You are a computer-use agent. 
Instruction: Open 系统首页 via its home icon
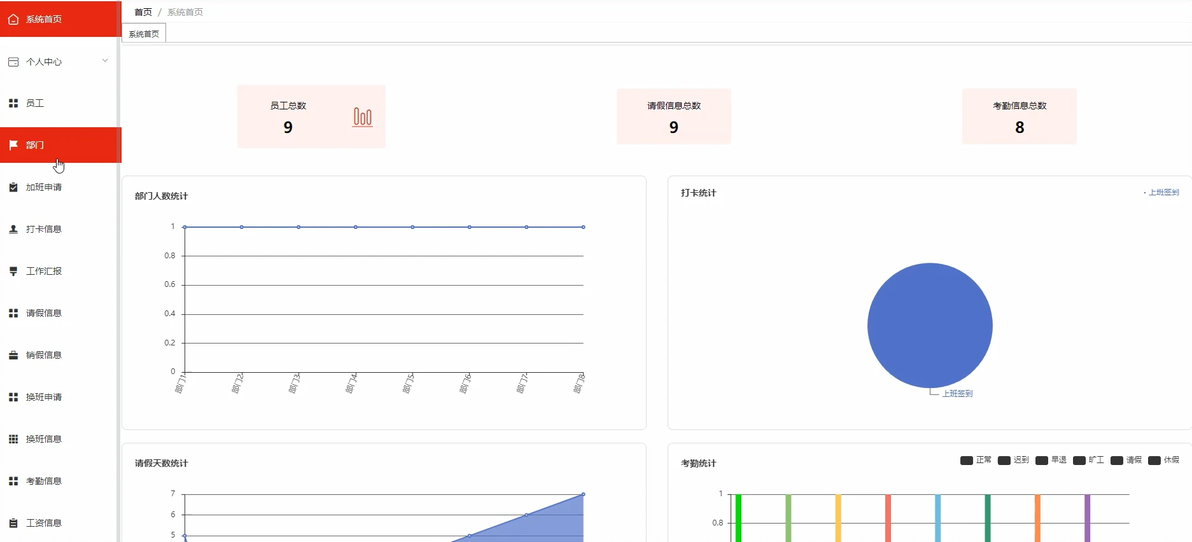point(13,19)
